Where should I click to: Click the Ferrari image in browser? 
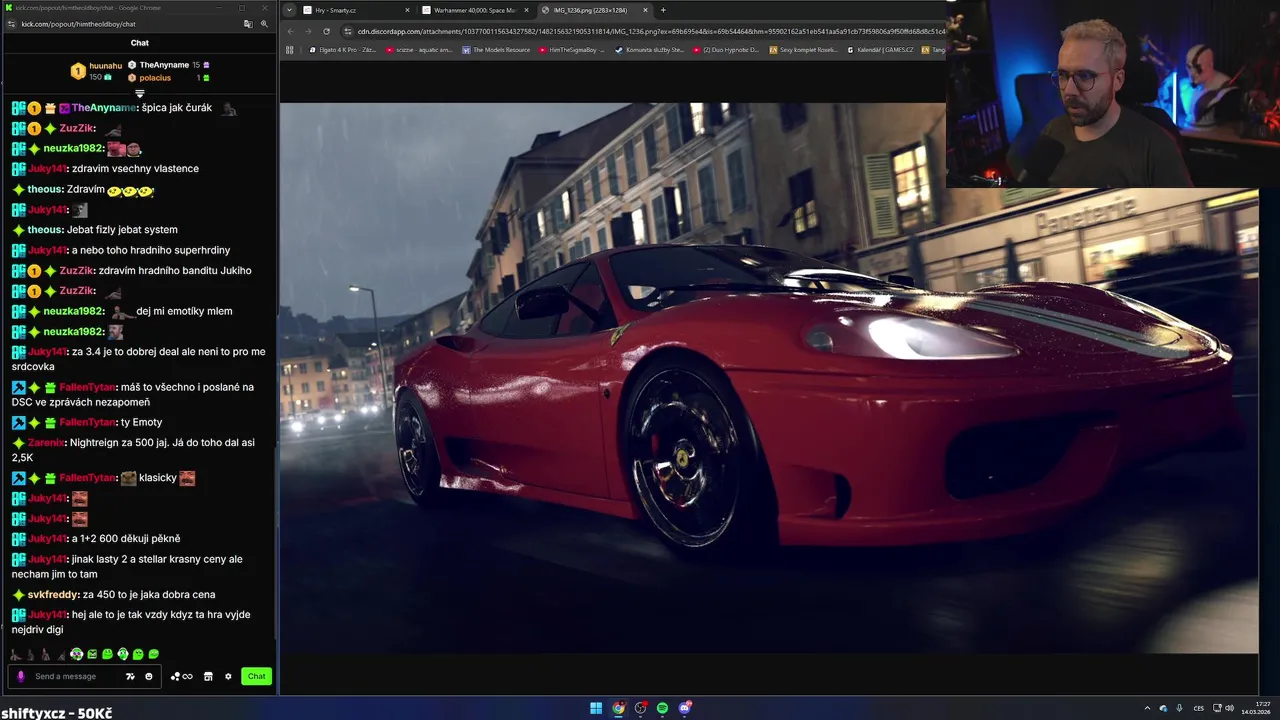point(768,377)
